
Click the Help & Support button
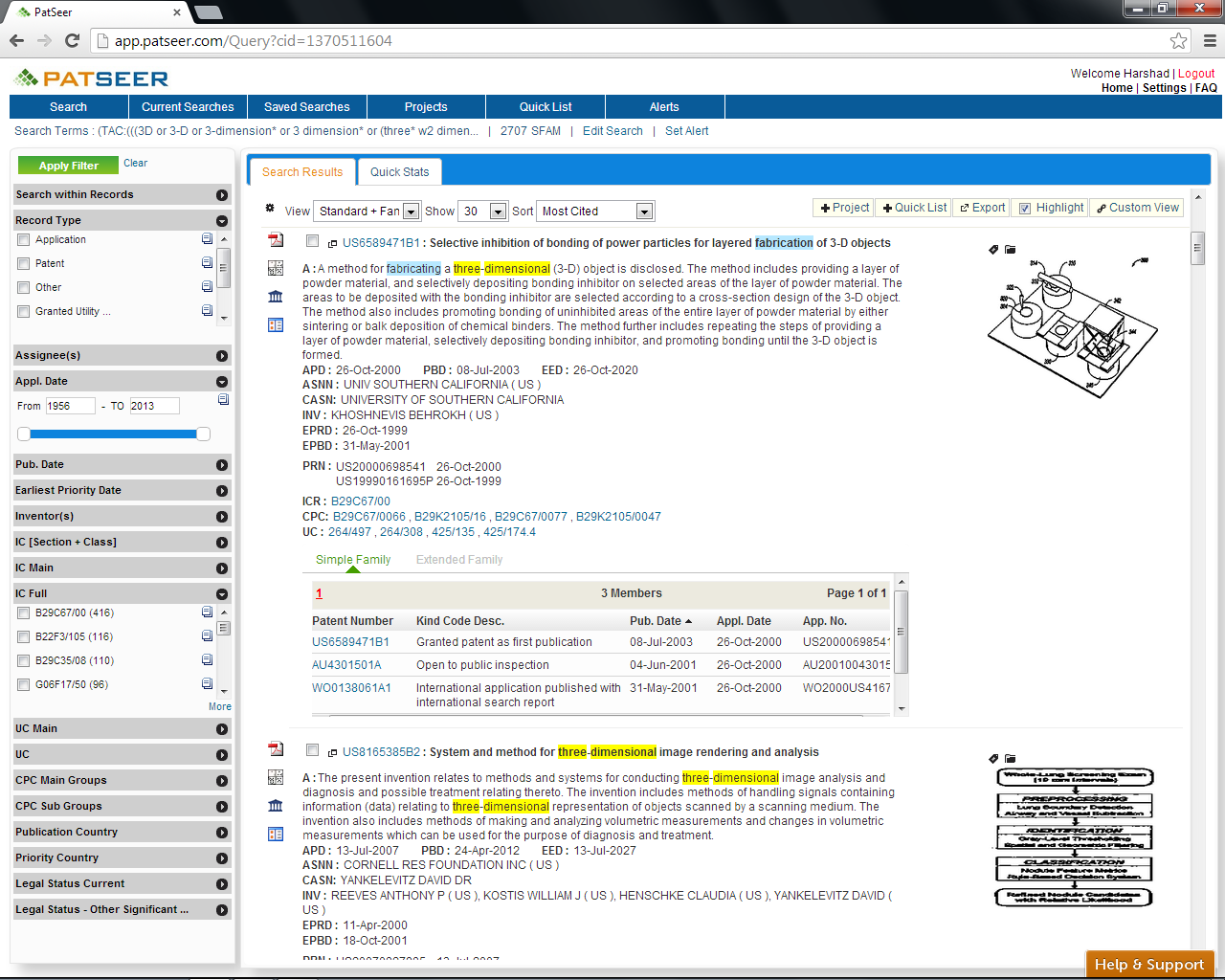coord(1149,964)
